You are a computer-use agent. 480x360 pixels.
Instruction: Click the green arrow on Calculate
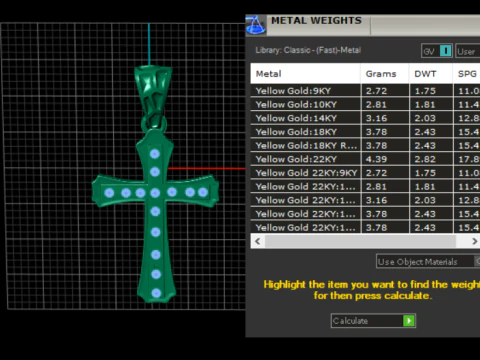pos(409,321)
